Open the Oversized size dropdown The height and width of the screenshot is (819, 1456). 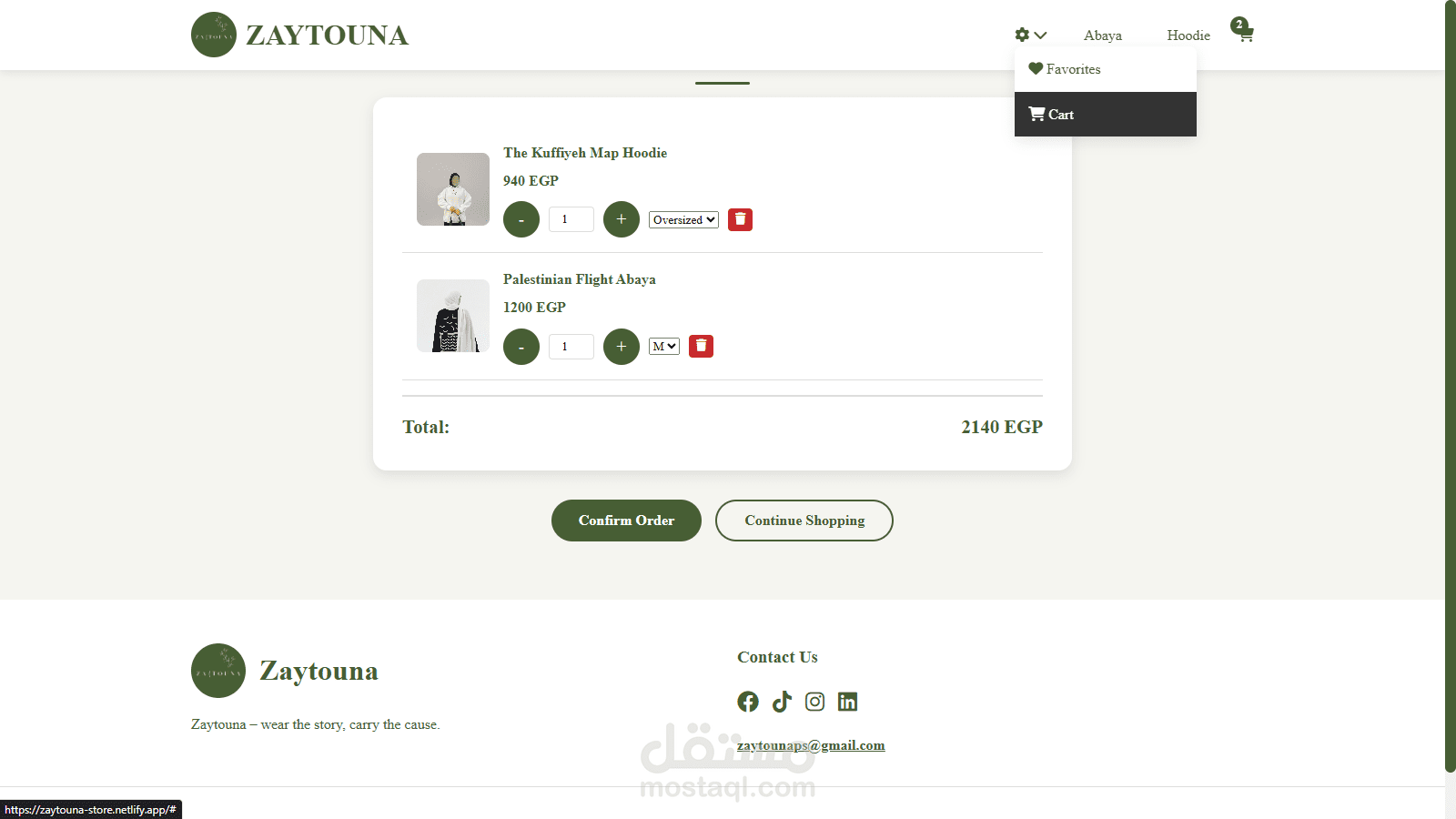[x=683, y=219]
